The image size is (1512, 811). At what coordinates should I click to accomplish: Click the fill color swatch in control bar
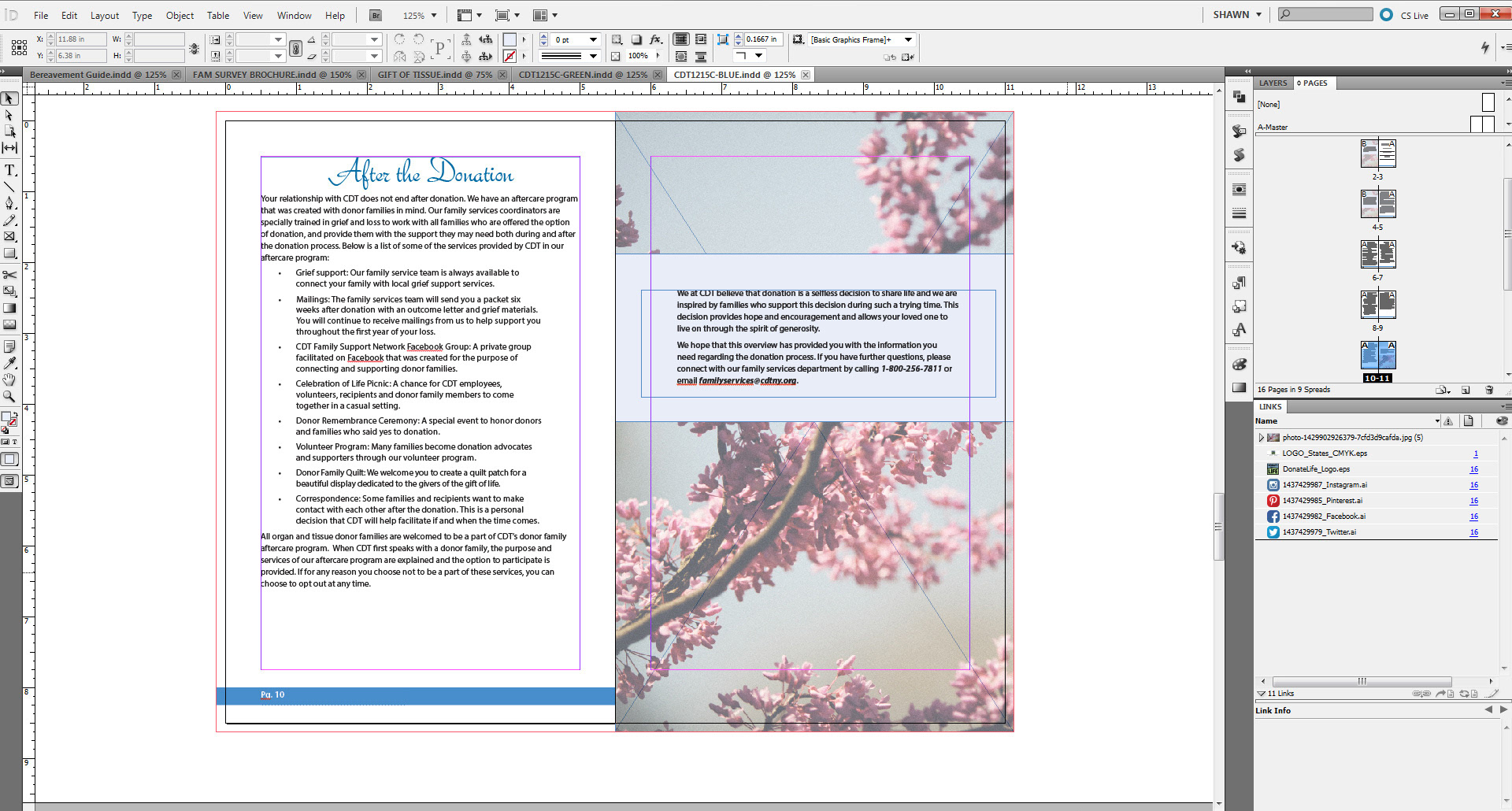[510, 39]
